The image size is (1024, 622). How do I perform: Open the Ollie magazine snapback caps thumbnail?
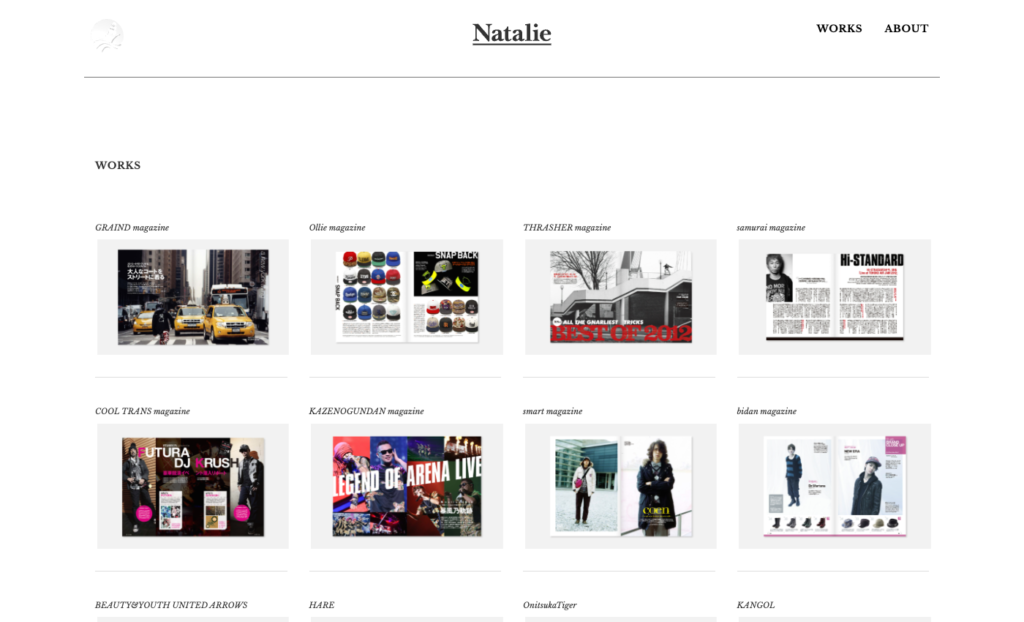[x=407, y=297]
